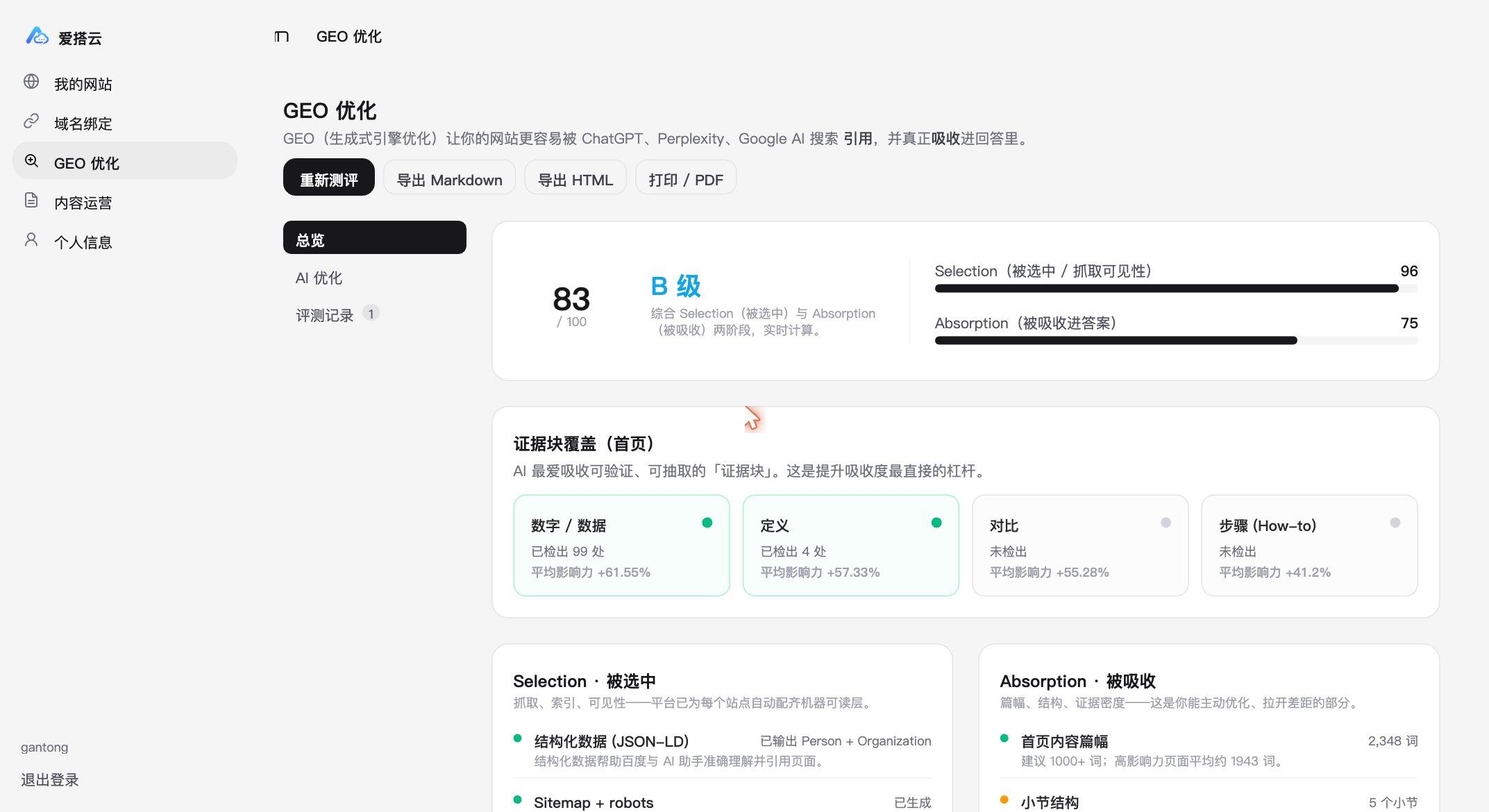Click 平均影响力 +61.55% text
The width and height of the screenshot is (1489, 812).
click(591, 572)
